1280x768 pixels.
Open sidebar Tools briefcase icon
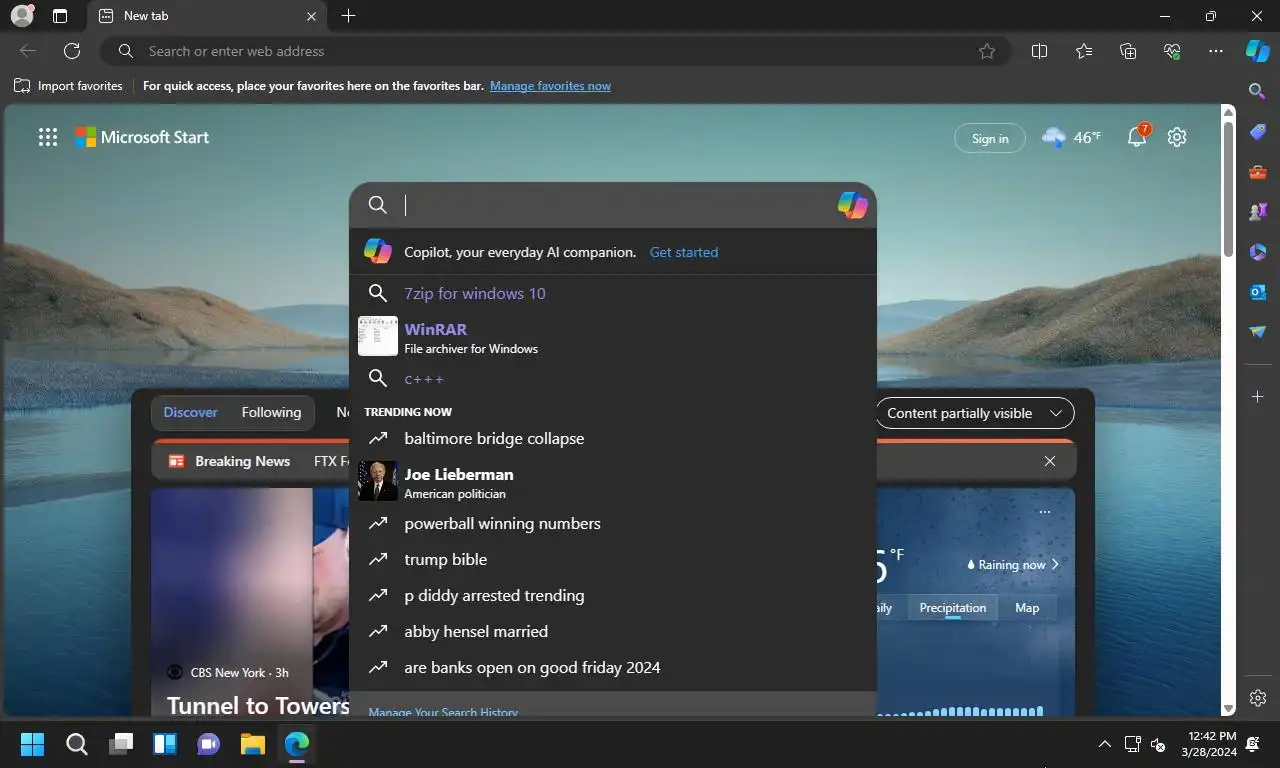point(1258,172)
